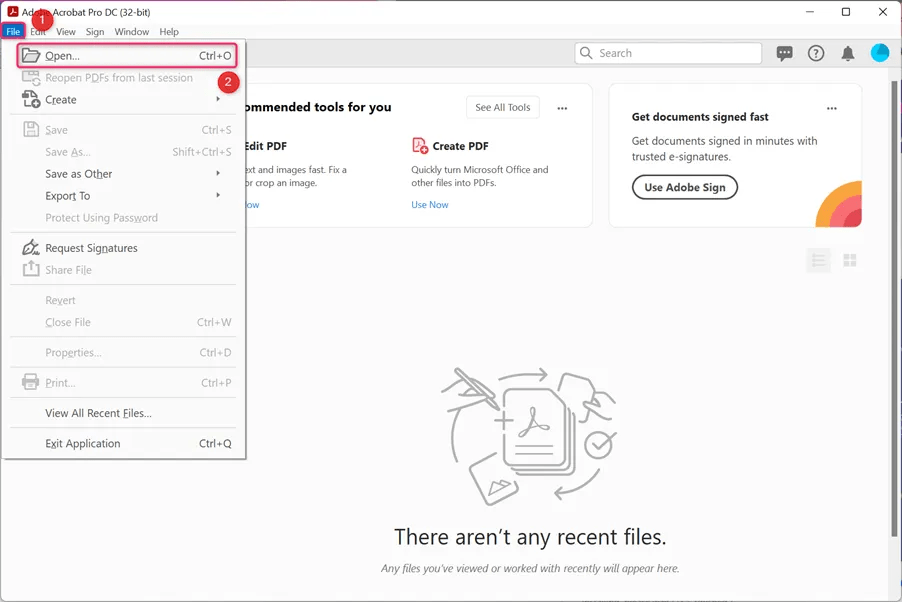This screenshot has width=902, height=602.
Task: Open the View menu
Action: point(66,32)
